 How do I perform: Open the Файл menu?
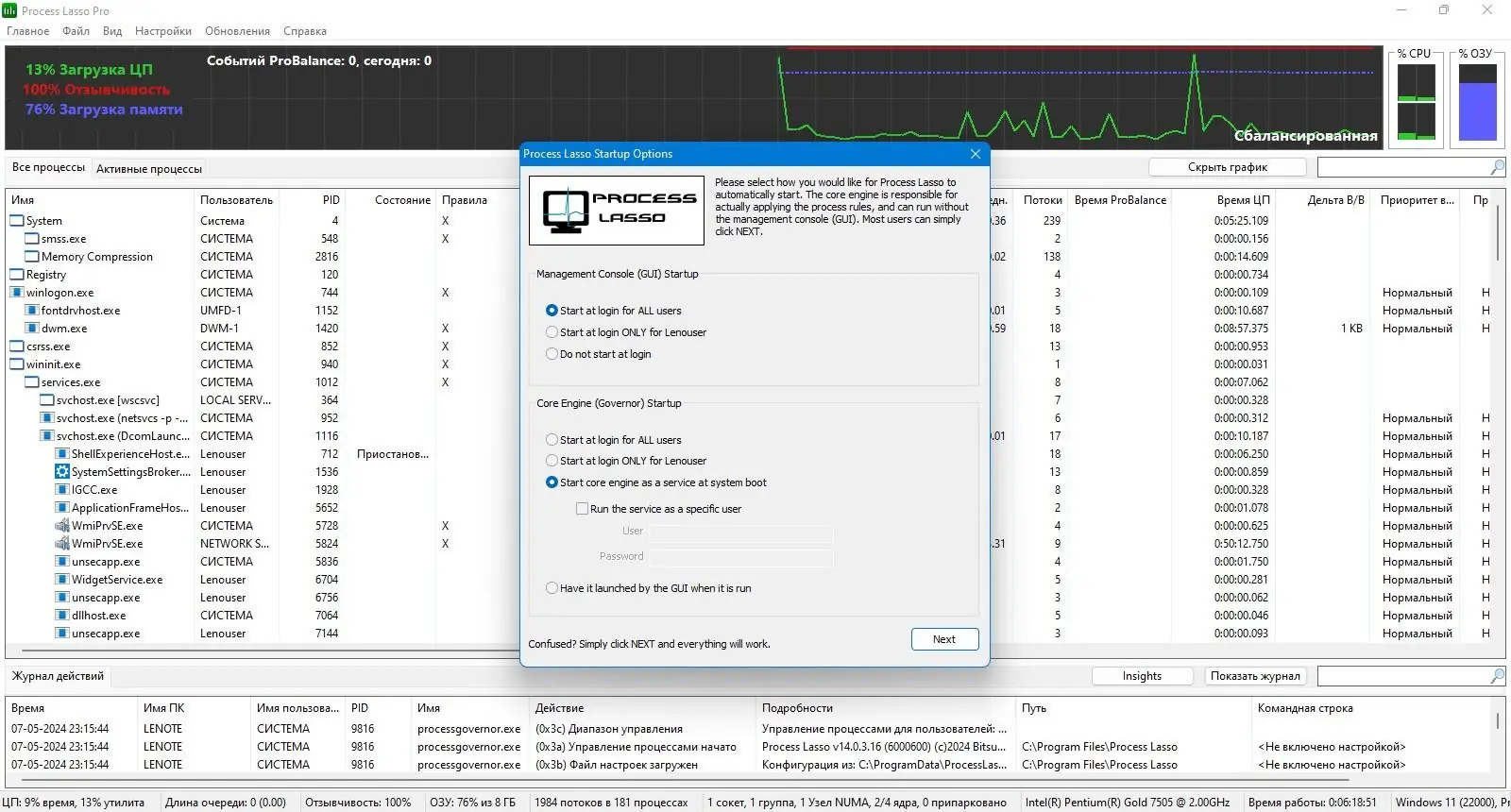(76, 31)
